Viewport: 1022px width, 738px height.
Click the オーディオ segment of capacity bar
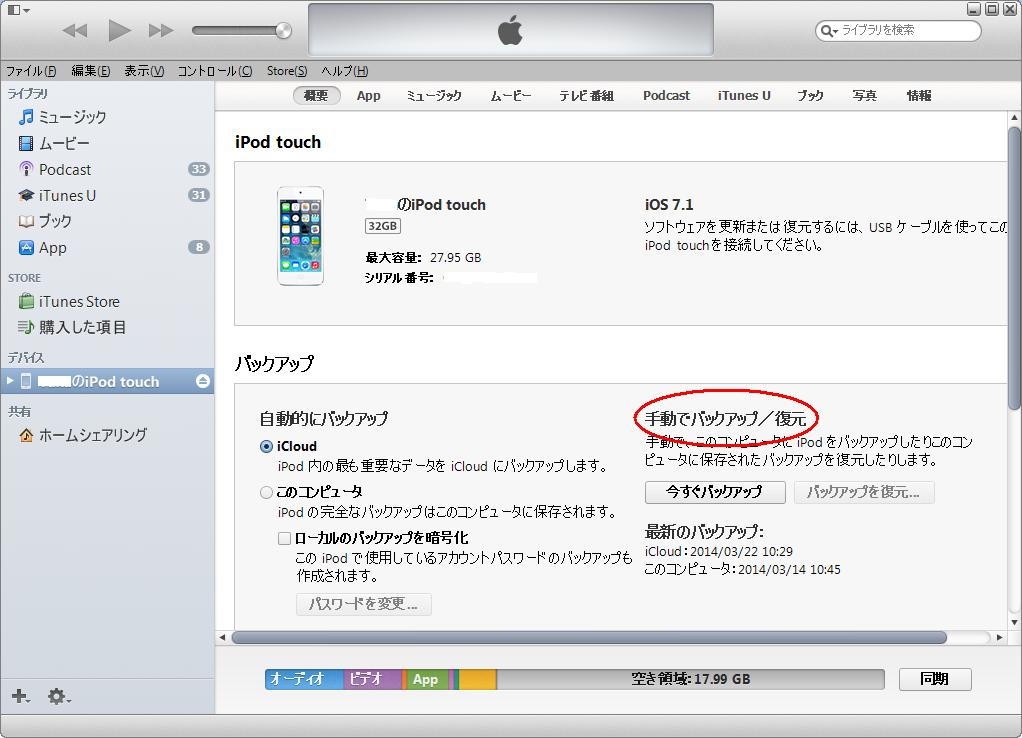point(304,679)
